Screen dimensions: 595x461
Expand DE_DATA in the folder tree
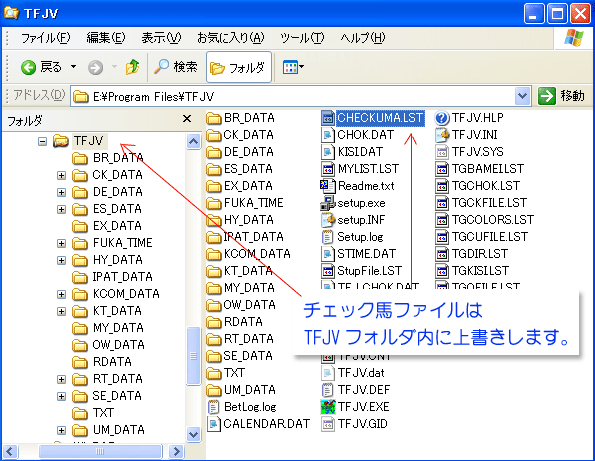click(61, 192)
